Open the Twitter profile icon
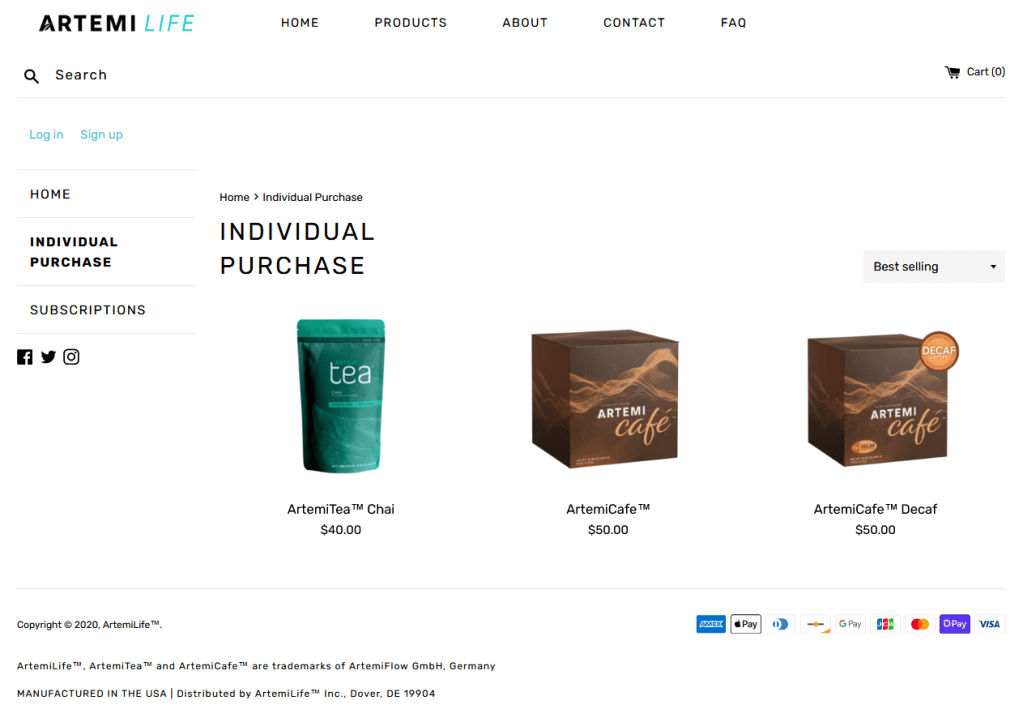 click(x=48, y=357)
